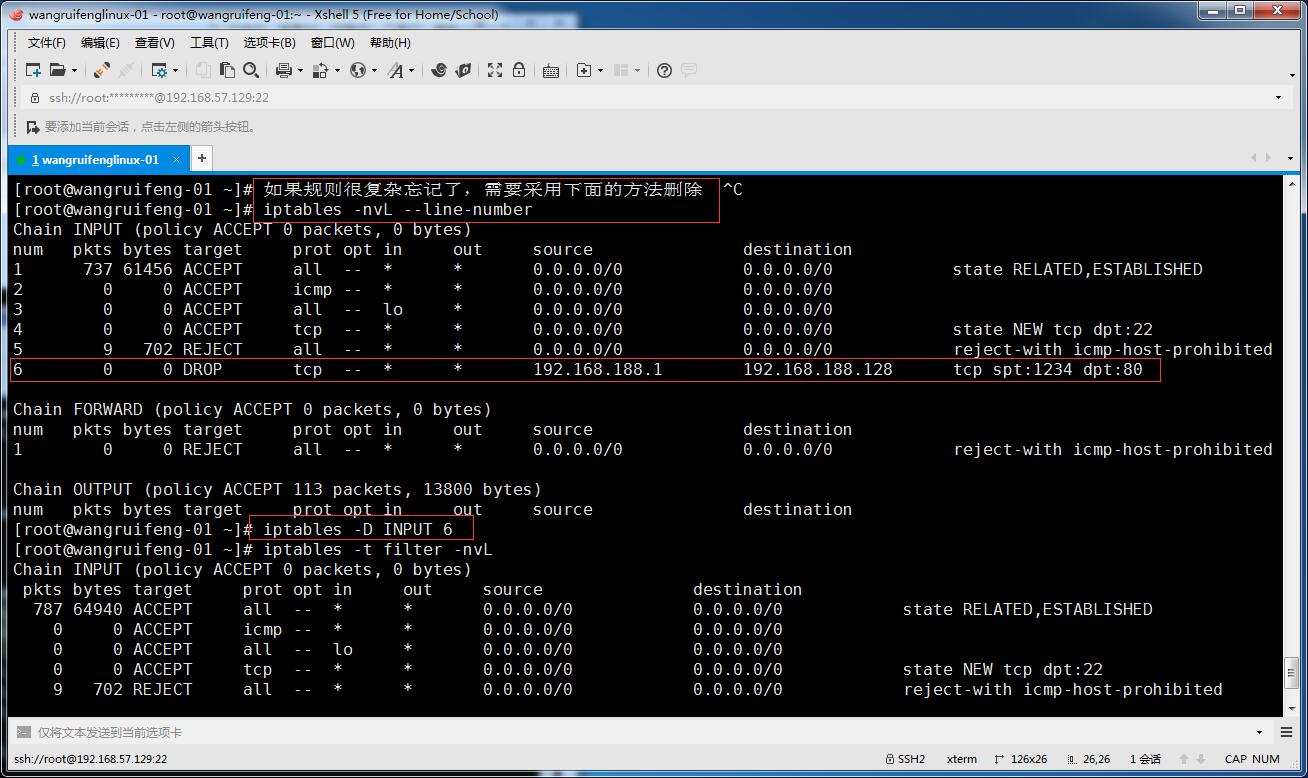Expand the Font dropdown arrow
Screen dimensions: 1308x778
coord(411,70)
